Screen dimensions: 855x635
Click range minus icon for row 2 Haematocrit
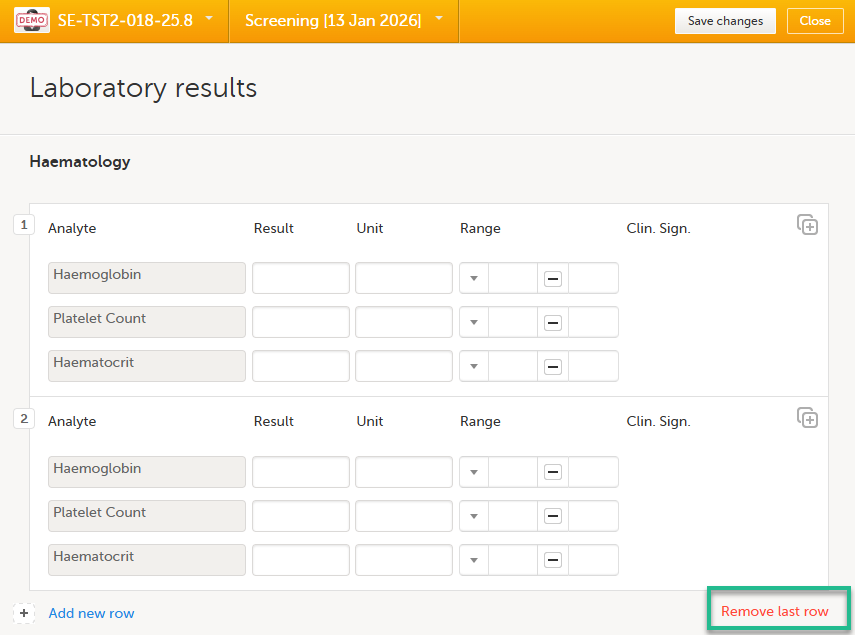pyautogui.click(x=552, y=561)
